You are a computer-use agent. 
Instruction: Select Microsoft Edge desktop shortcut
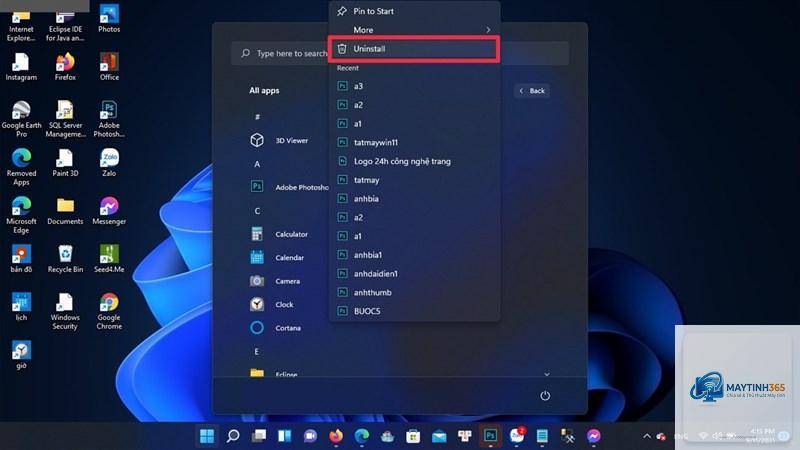[21, 215]
